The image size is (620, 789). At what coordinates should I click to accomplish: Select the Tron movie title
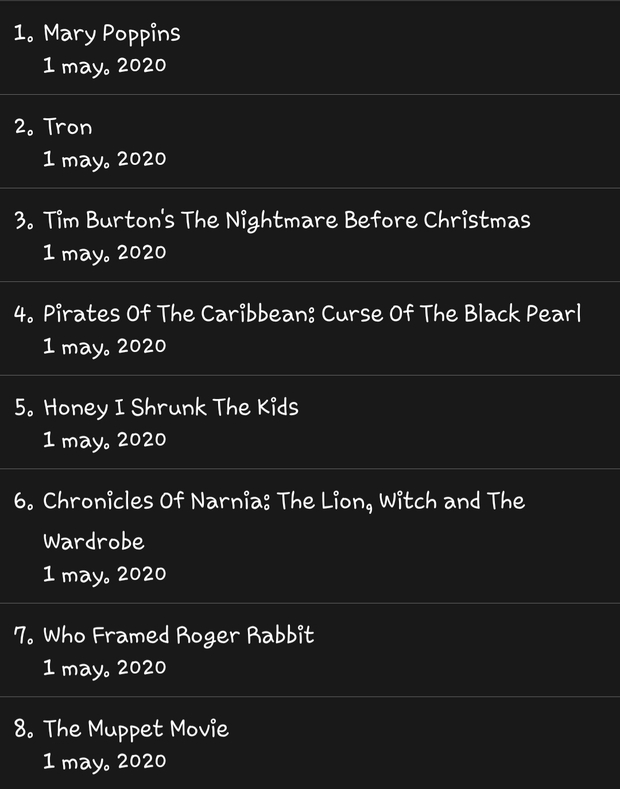(68, 127)
